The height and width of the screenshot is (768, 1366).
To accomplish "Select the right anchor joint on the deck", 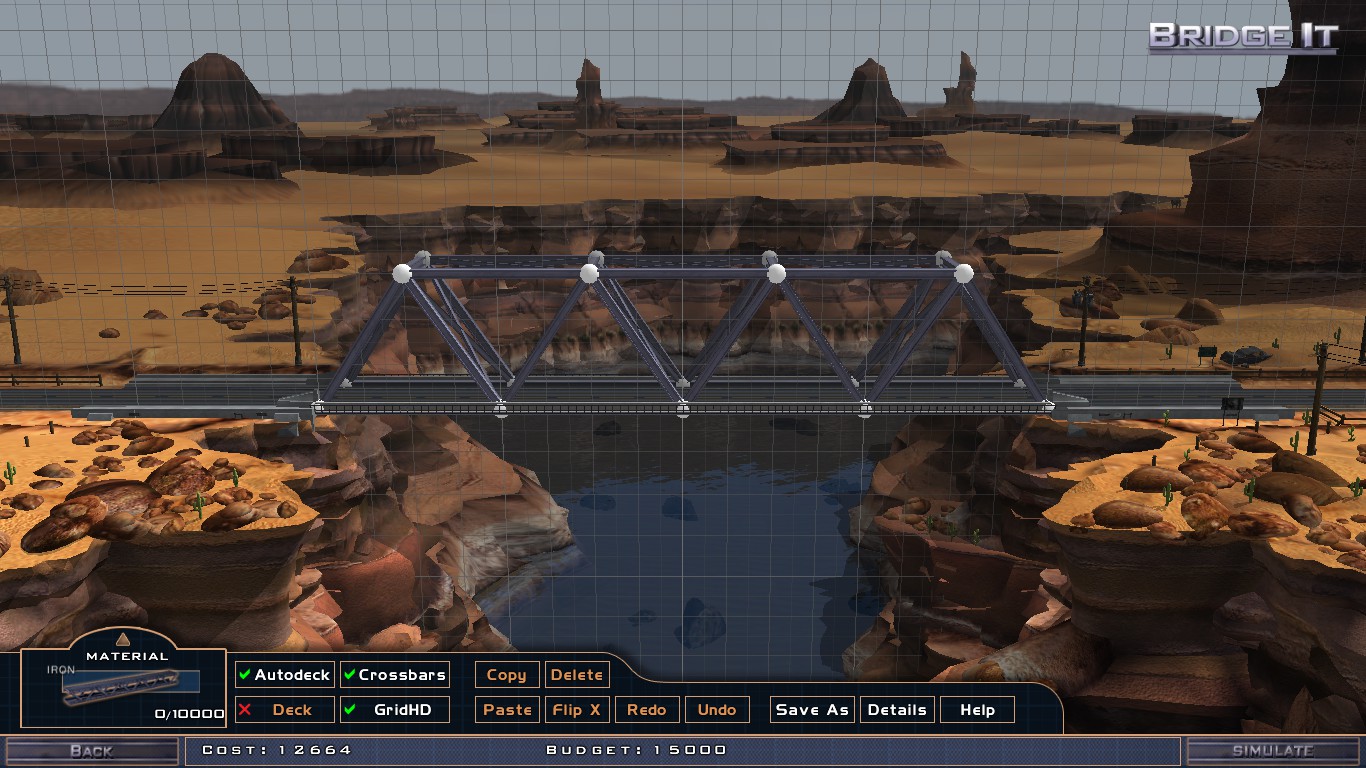I will 1047,407.
